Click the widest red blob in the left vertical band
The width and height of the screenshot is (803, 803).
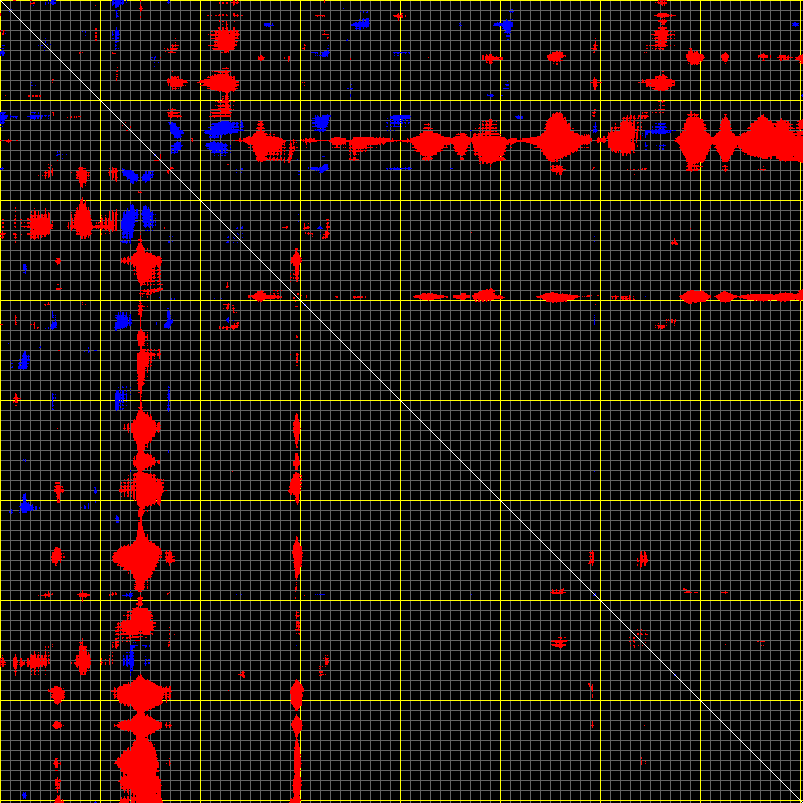(x=137, y=556)
